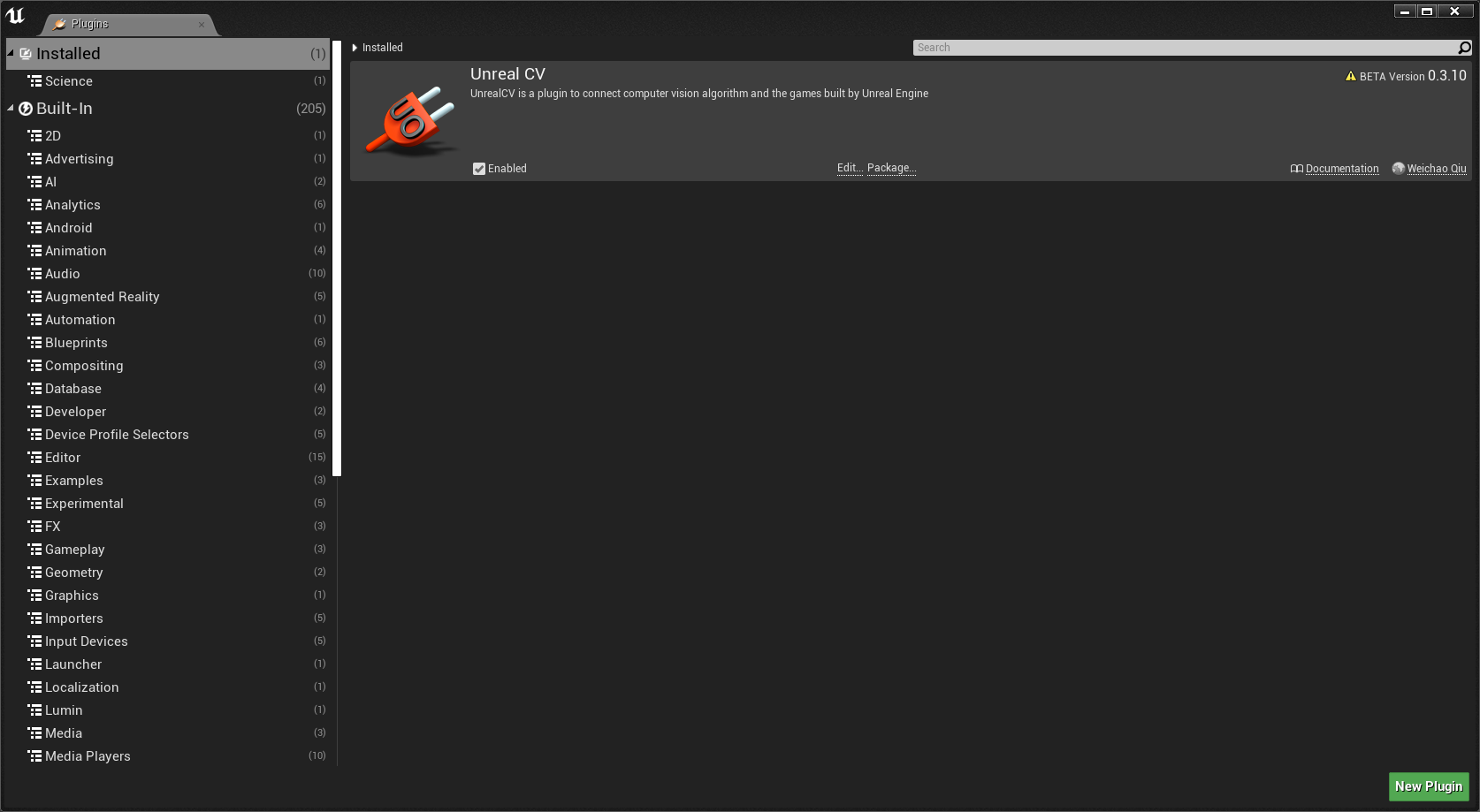Viewport: 1480px width, 812px height.
Task: Collapse the Installed section in the sidebar
Action: 10,53
